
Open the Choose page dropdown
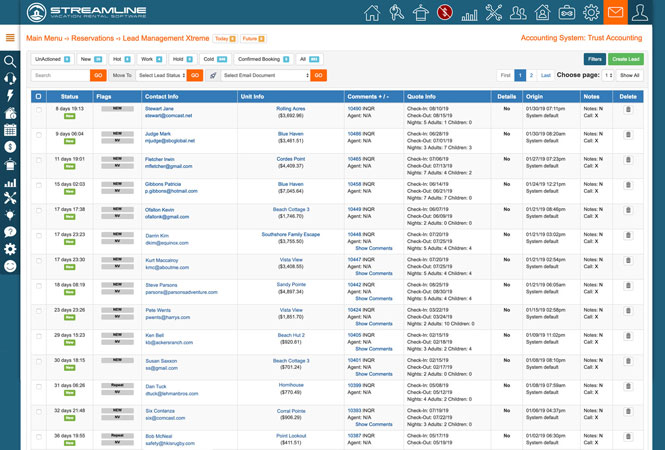point(608,75)
